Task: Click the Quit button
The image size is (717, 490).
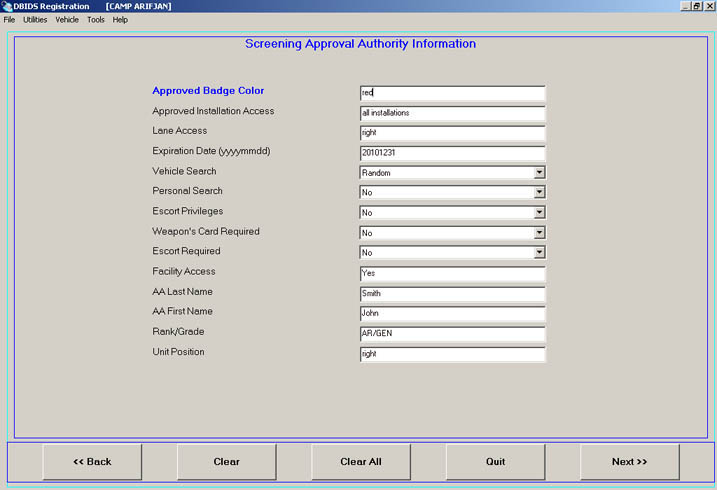Action: tap(495, 462)
